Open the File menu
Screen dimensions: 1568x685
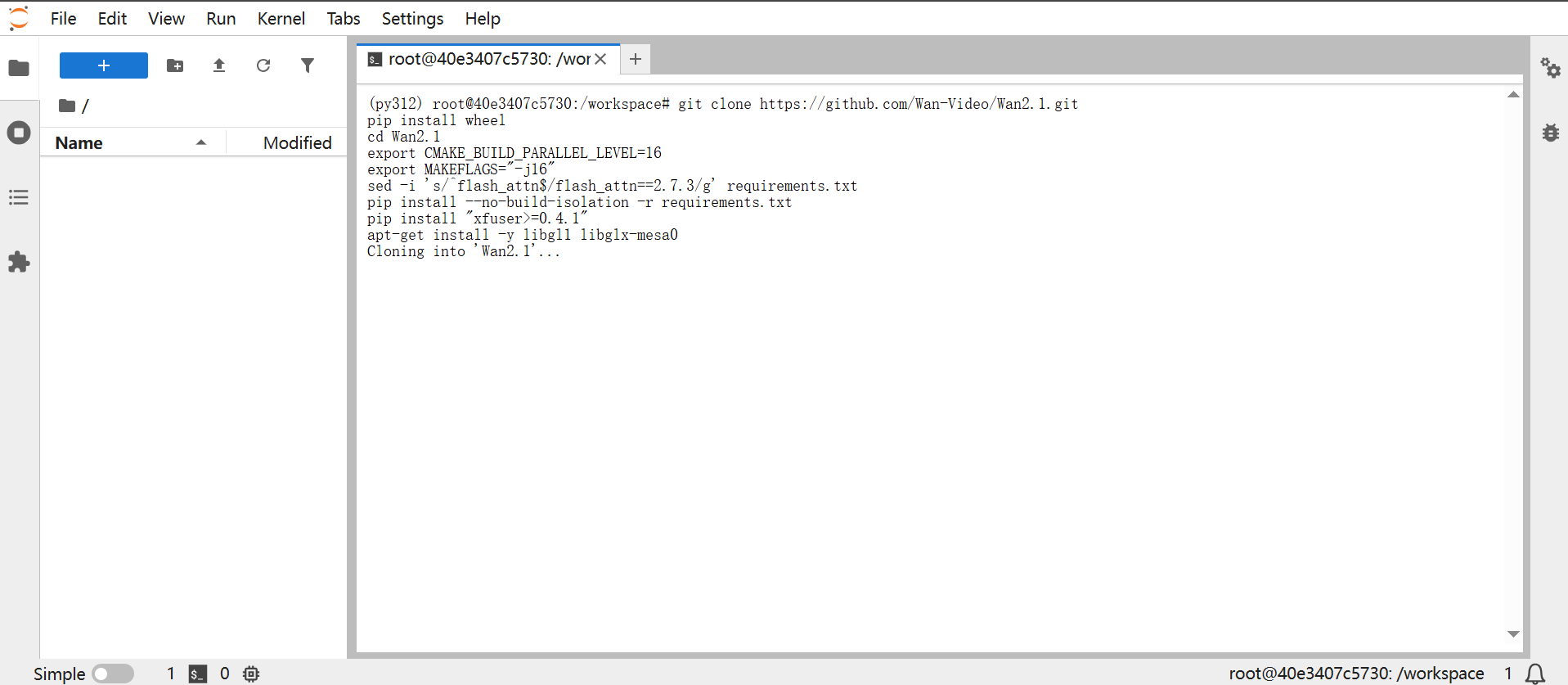(63, 18)
